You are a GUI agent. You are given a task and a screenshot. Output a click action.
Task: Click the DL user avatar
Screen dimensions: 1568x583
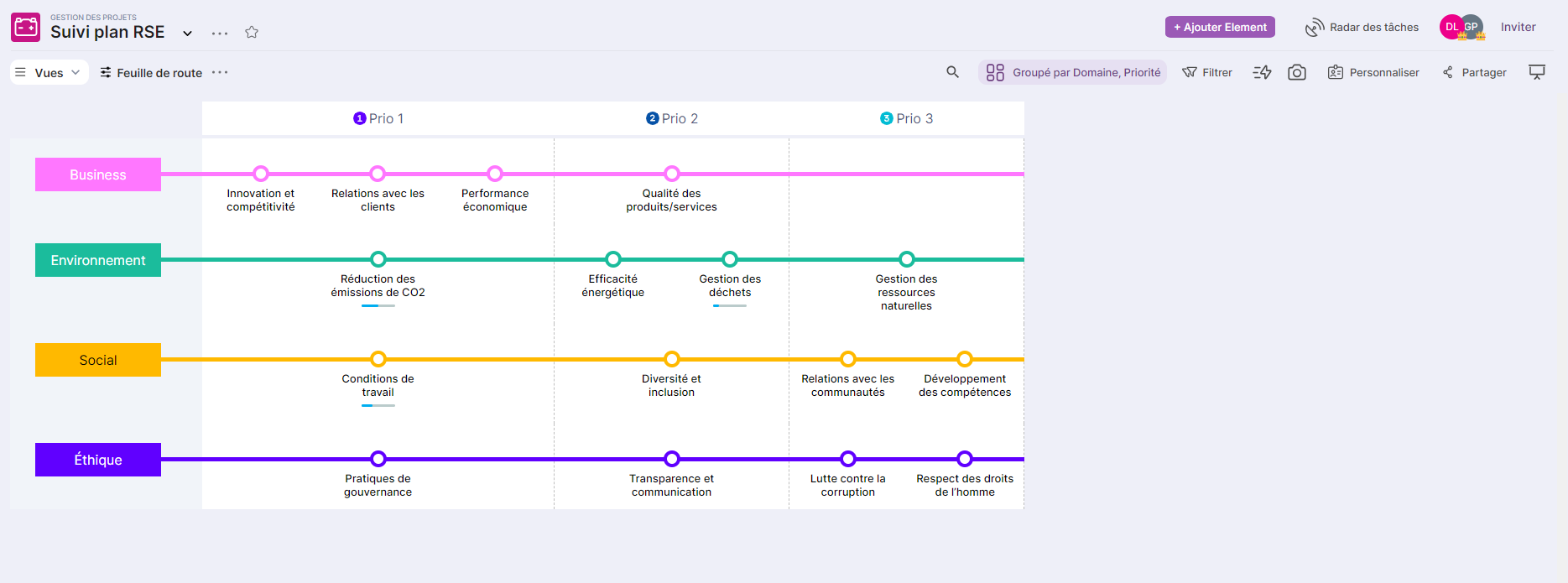(1451, 28)
